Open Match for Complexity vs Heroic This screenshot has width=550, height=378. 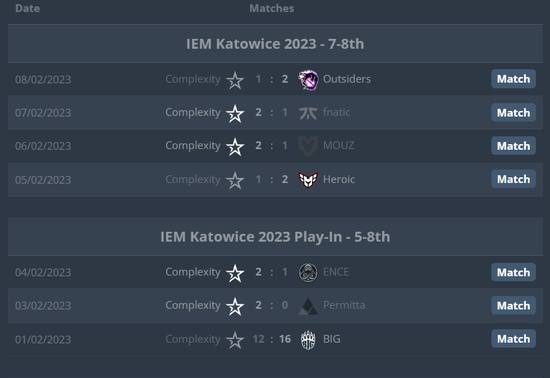[513, 179]
